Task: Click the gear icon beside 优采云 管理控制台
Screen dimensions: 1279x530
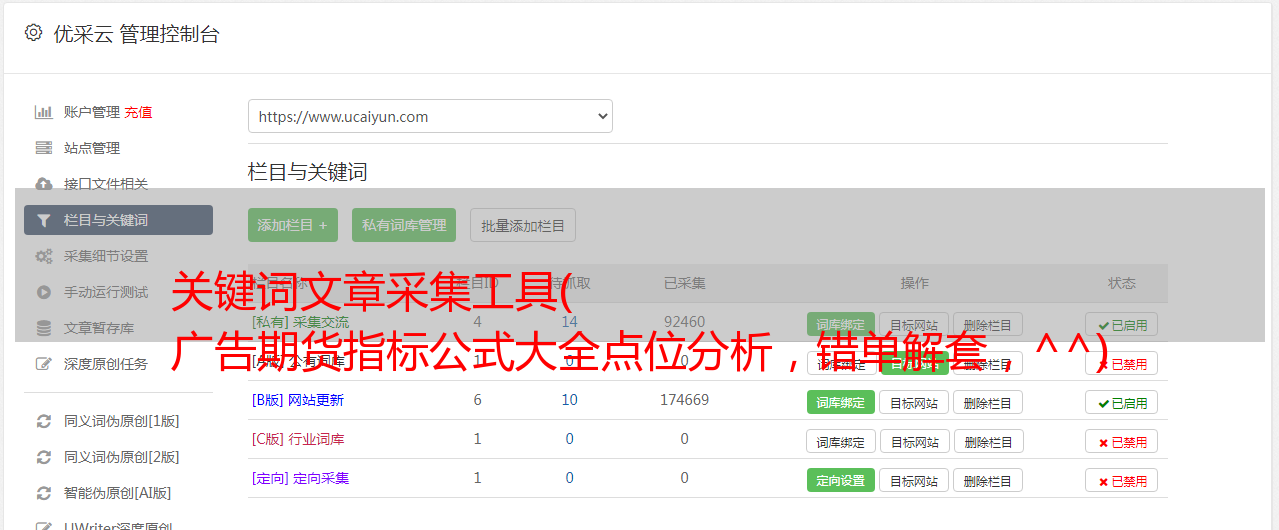Action: (x=33, y=33)
